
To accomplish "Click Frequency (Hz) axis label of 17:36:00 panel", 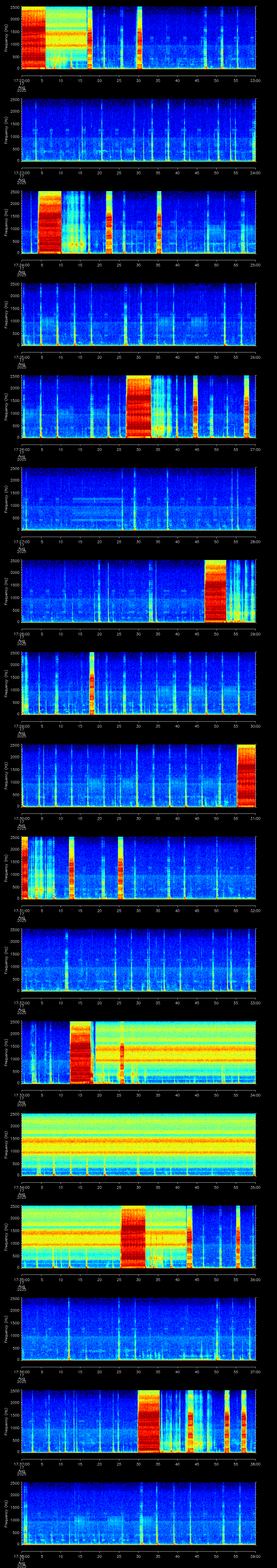I will click(x=6, y=1329).
